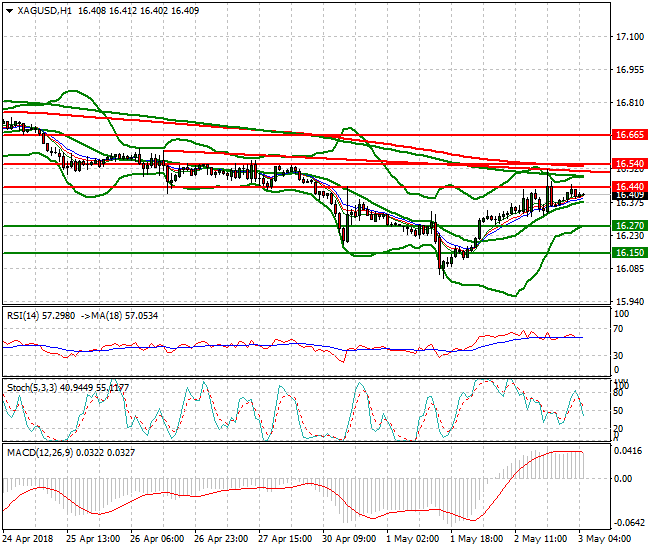650x550 pixels.
Task: Select the 24 Apr 2018 date on time axis
Action: [x=28, y=539]
